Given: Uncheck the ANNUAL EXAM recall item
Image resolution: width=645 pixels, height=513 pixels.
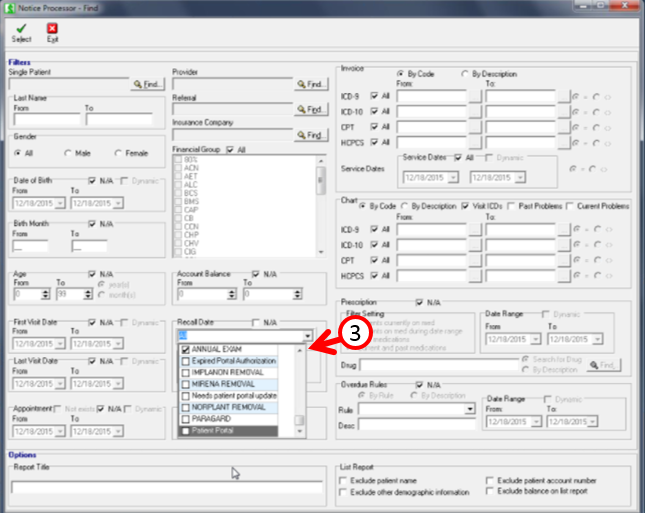Looking at the screenshot, I should click(x=185, y=349).
